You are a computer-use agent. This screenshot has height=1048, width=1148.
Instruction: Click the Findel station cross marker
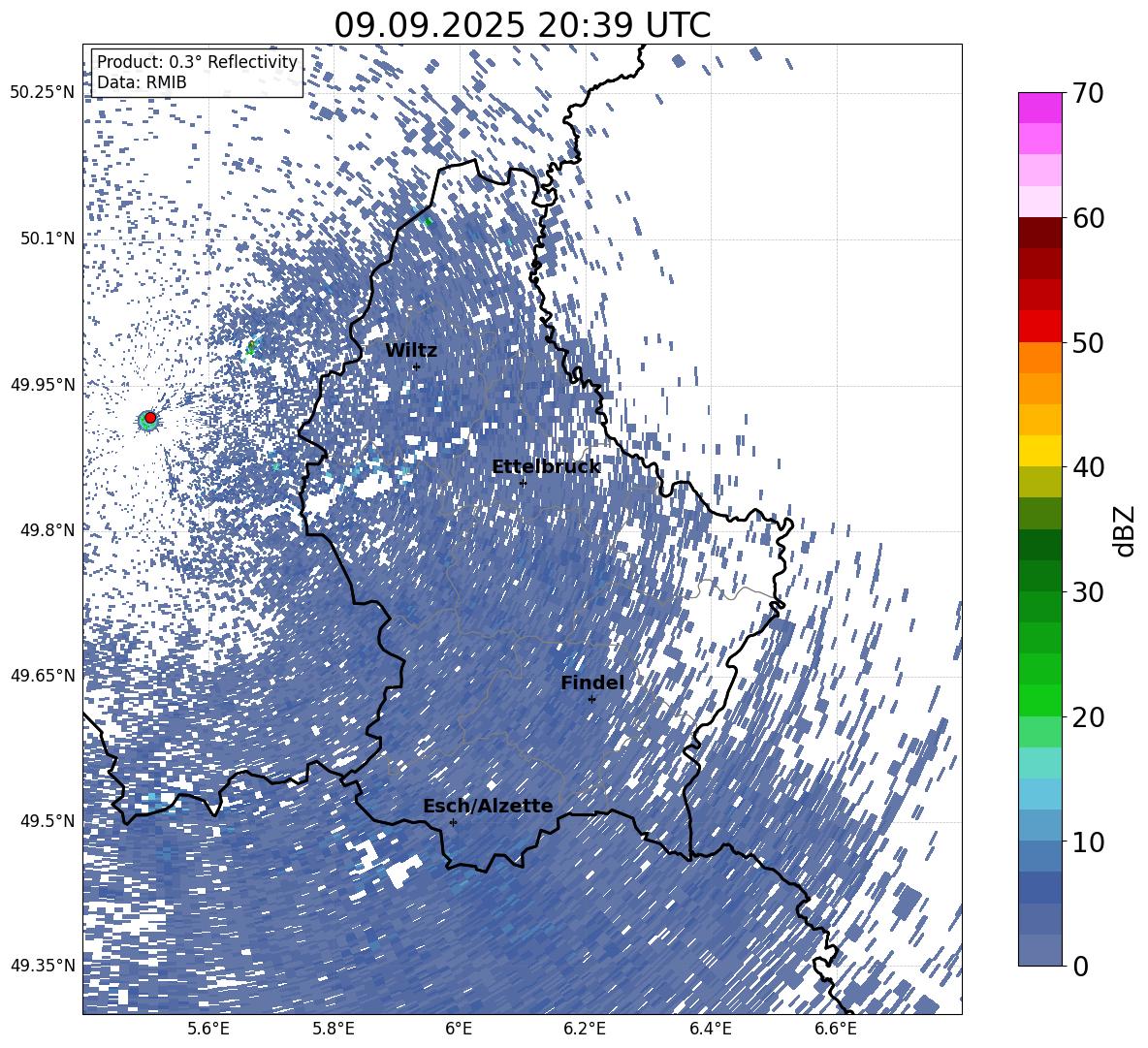591,699
